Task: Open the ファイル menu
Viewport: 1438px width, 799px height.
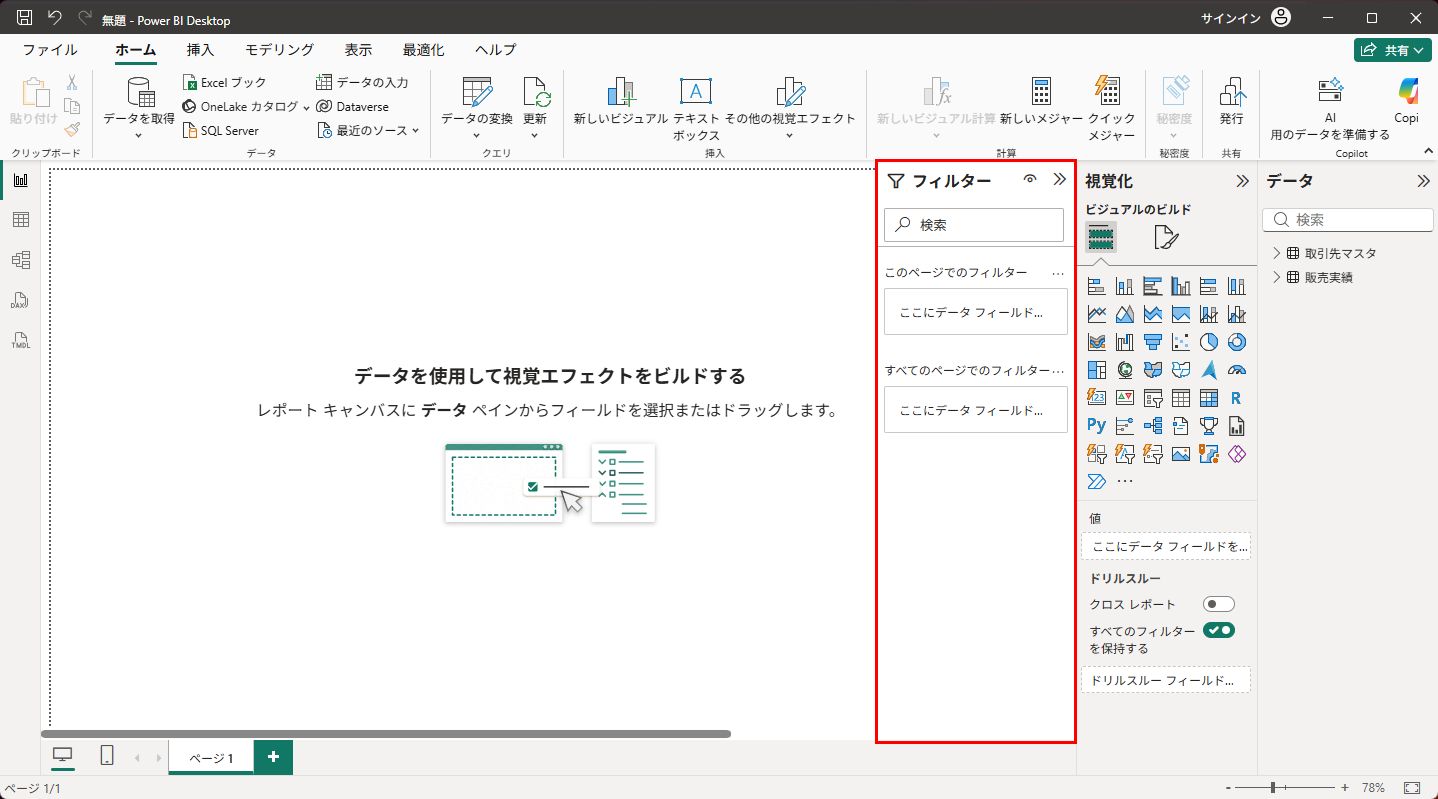Action: [x=50, y=50]
